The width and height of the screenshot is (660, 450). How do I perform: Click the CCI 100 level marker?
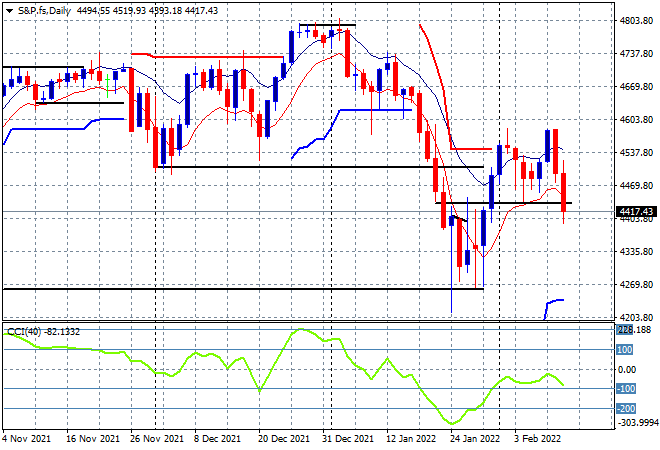(625, 350)
